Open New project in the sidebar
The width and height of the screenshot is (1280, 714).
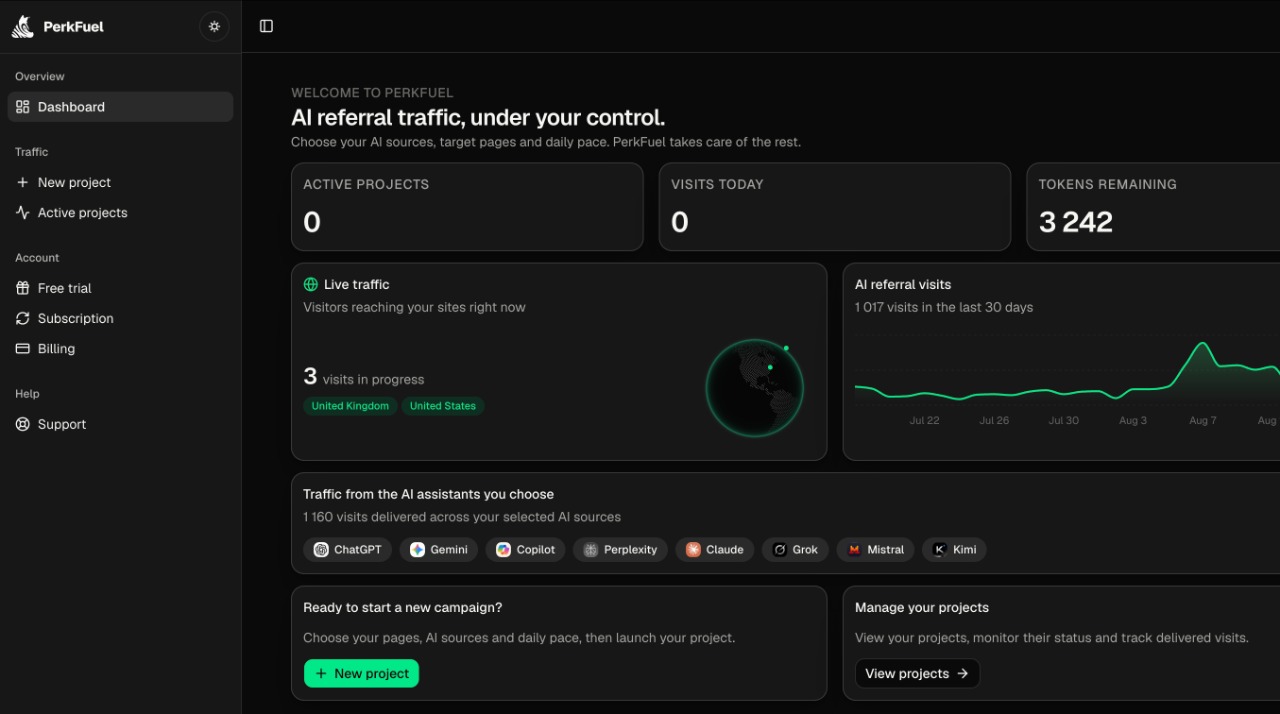pyautogui.click(x=120, y=182)
